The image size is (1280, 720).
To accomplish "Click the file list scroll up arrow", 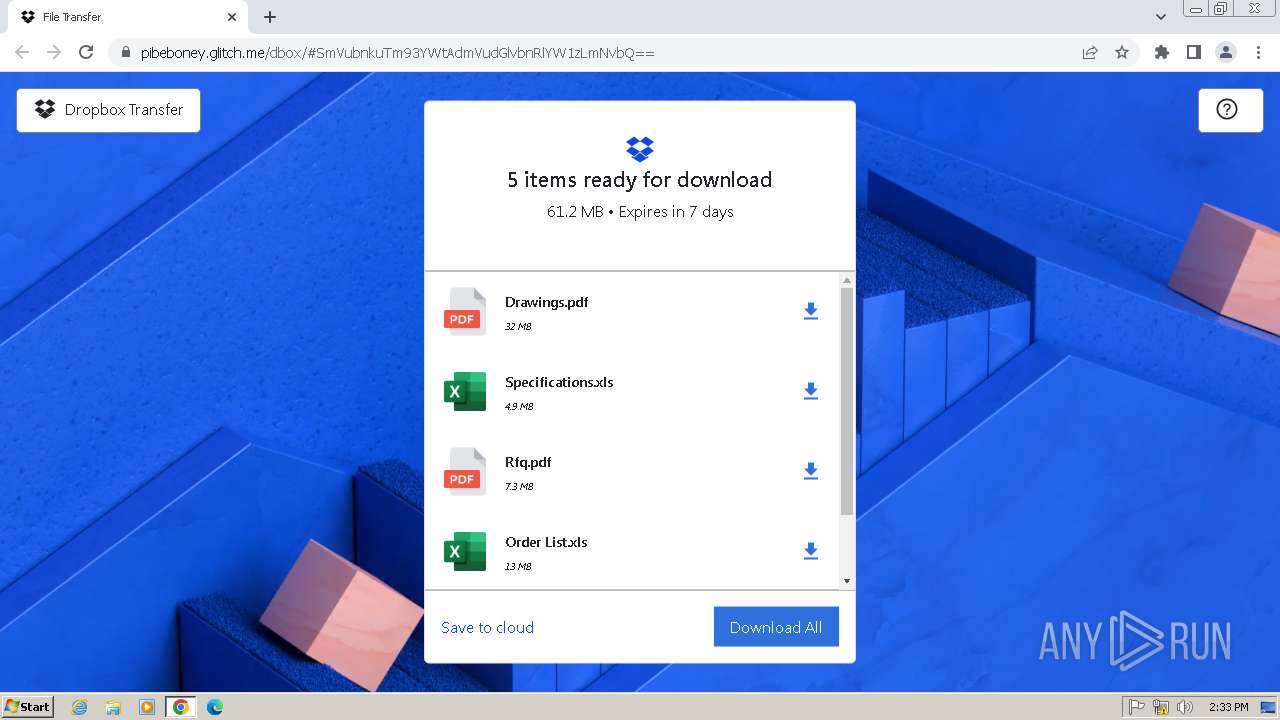I will (x=847, y=281).
